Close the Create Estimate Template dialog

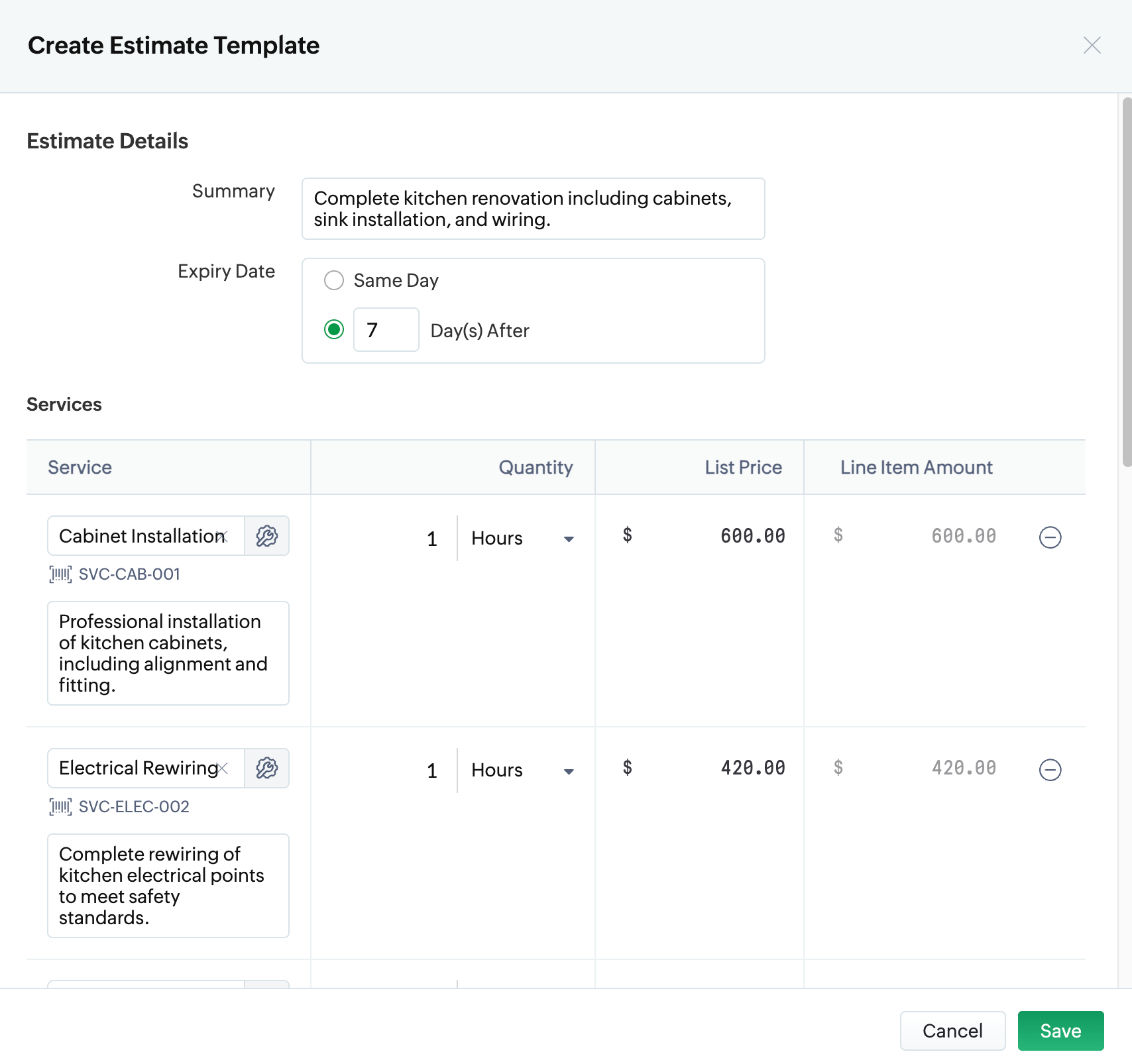(x=1092, y=45)
